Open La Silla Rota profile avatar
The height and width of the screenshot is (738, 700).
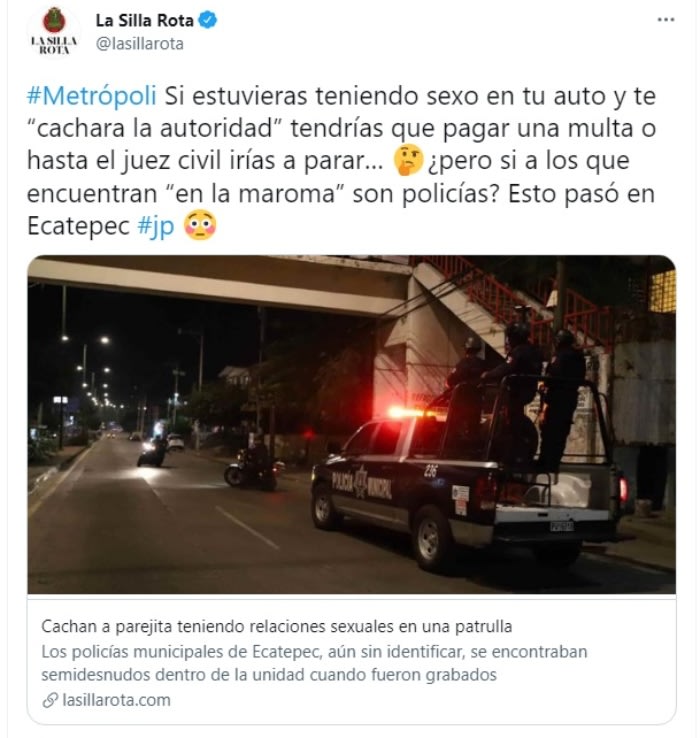(x=54, y=32)
